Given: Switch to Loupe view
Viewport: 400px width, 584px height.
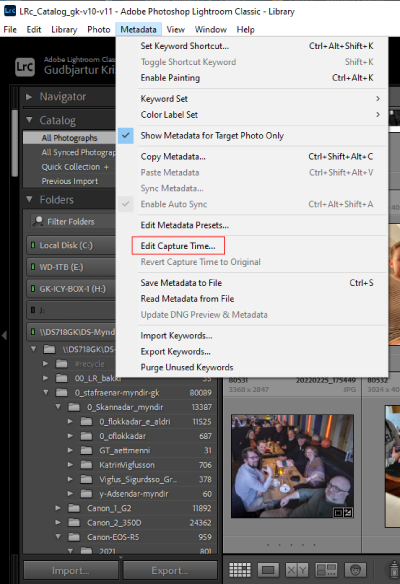Looking at the screenshot, I should [268, 569].
